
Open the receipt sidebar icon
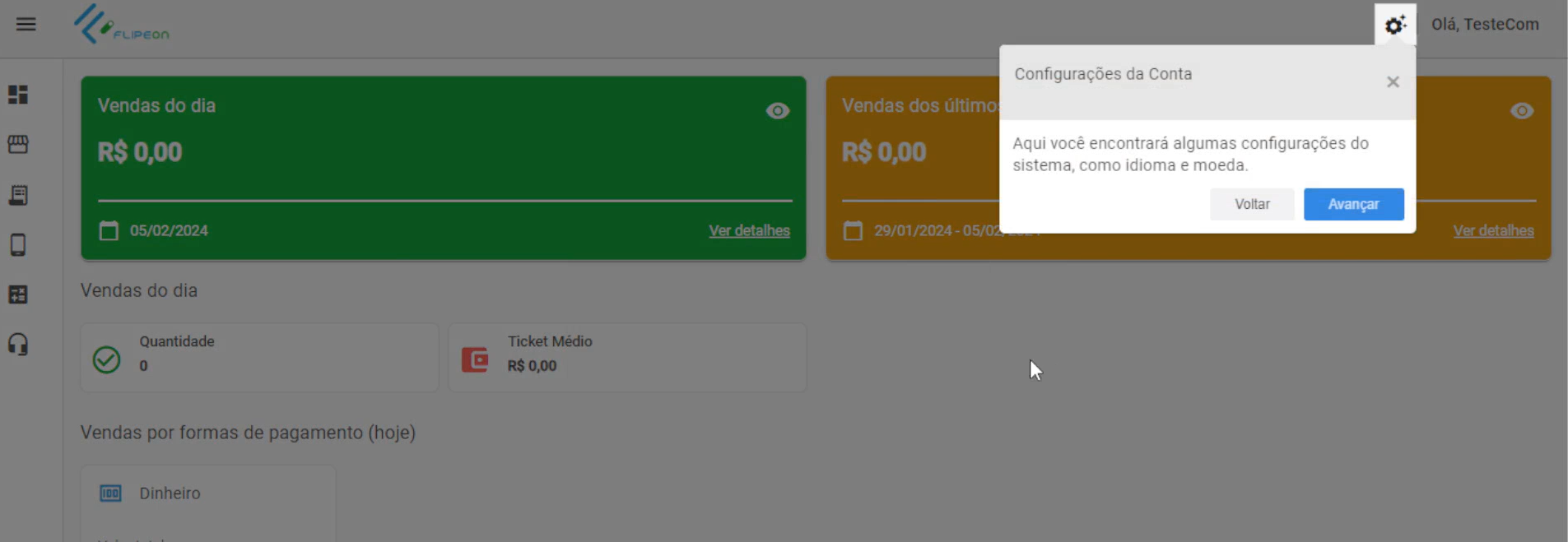(18, 195)
